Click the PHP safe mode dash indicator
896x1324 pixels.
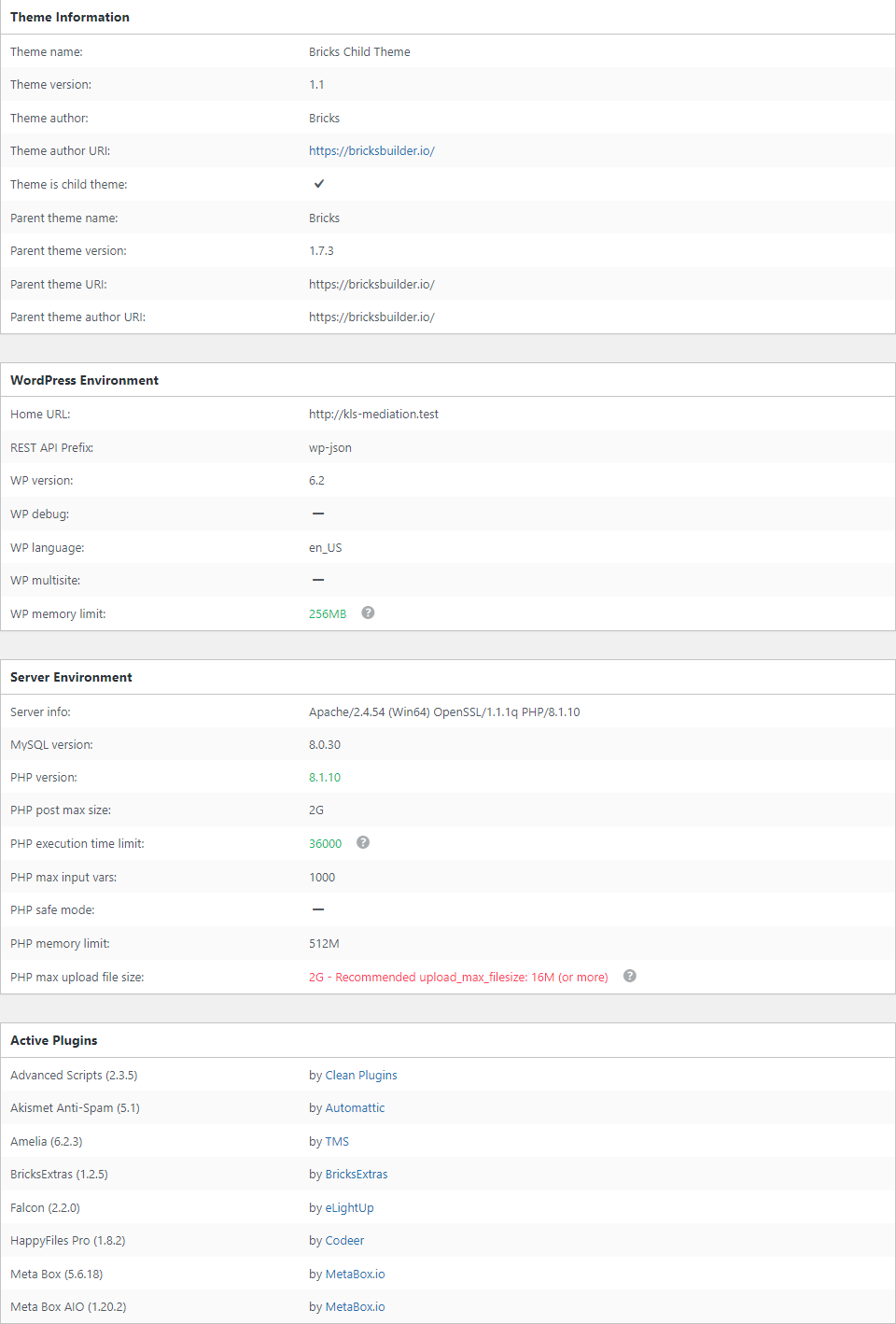click(318, 909)
